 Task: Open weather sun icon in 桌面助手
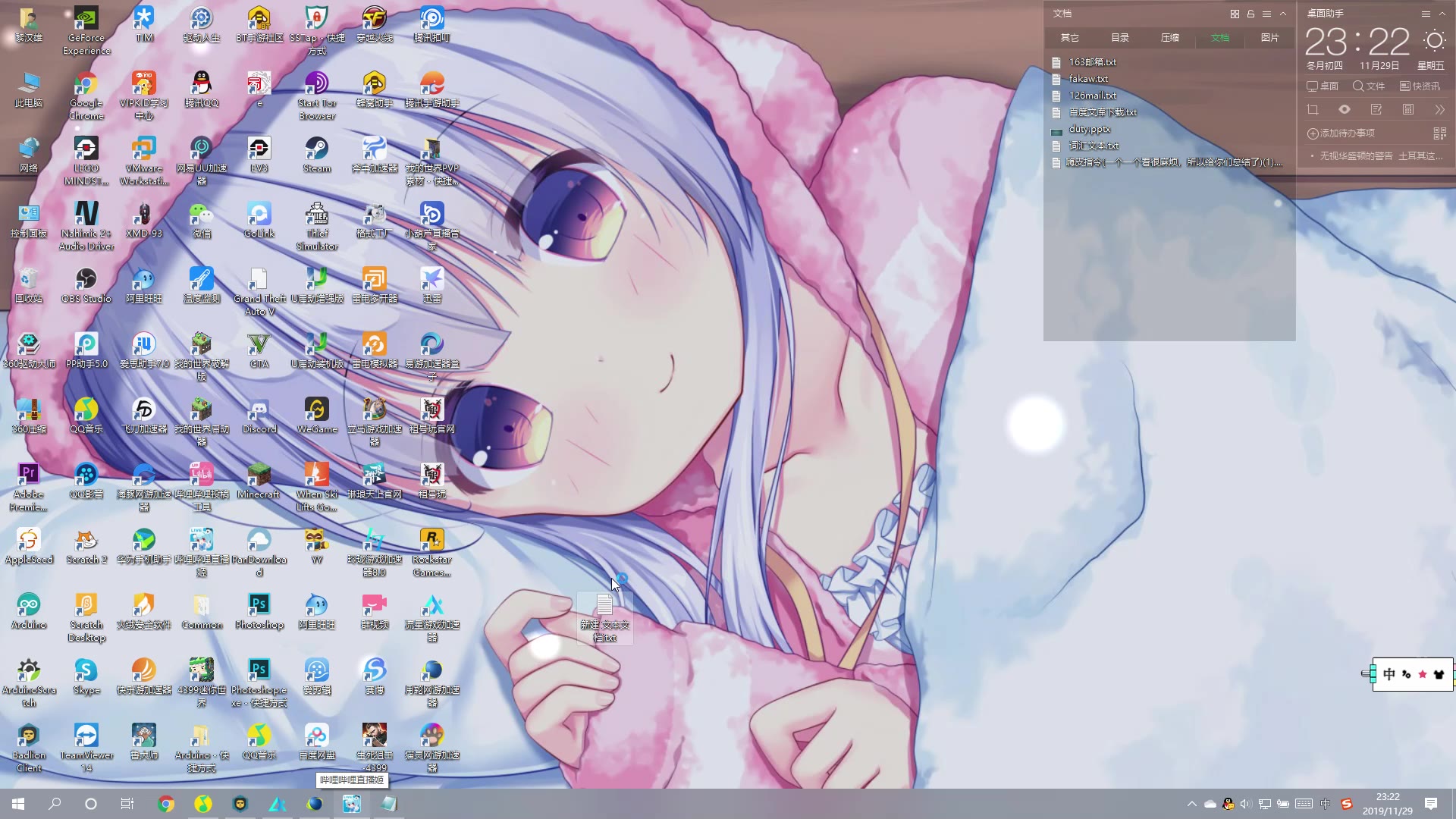pos(1434,41)
